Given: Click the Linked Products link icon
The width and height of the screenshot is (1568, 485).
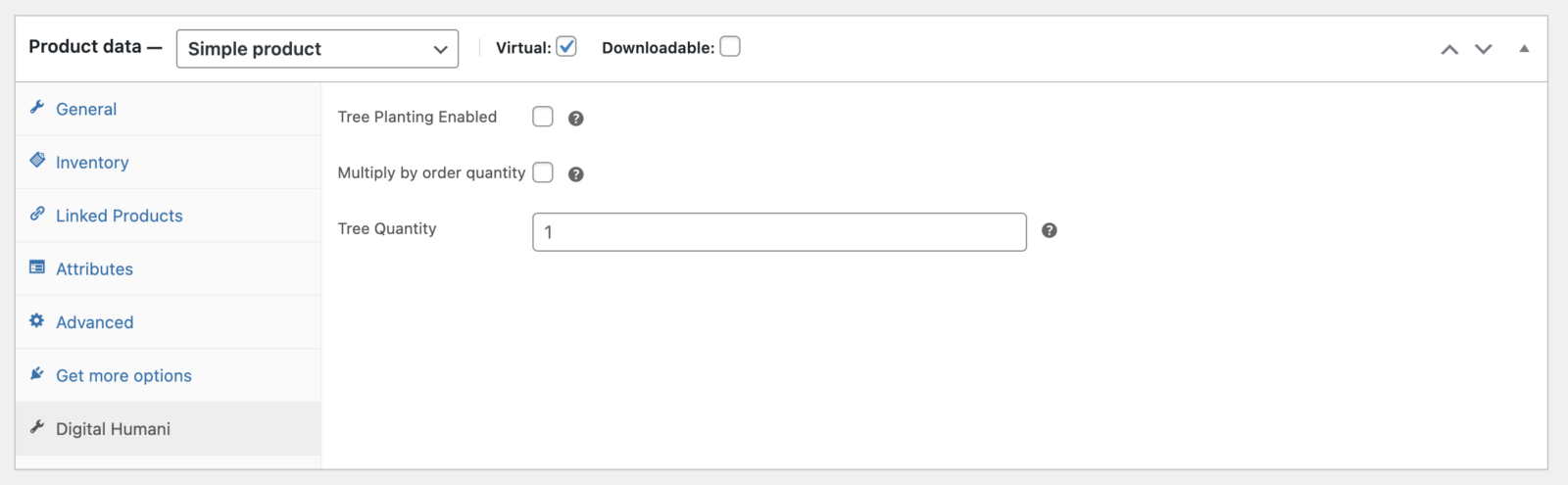Looking at the screenshot, I should pyautogui.click(x=37, y=214).
